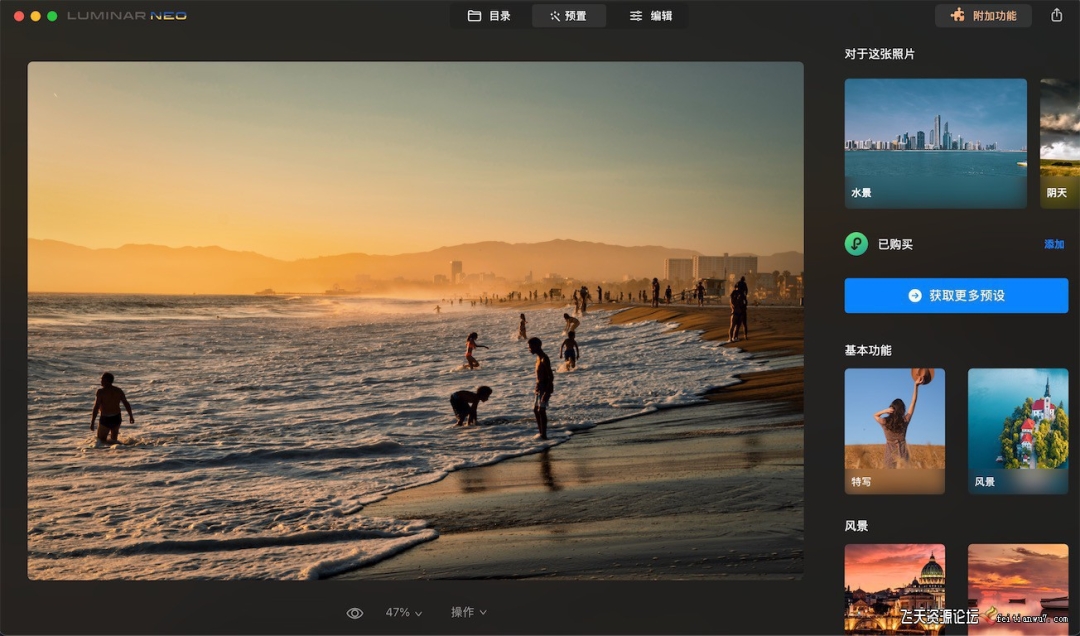
Task: Switch to the 预置 presets tab
Action: [568, 16]
